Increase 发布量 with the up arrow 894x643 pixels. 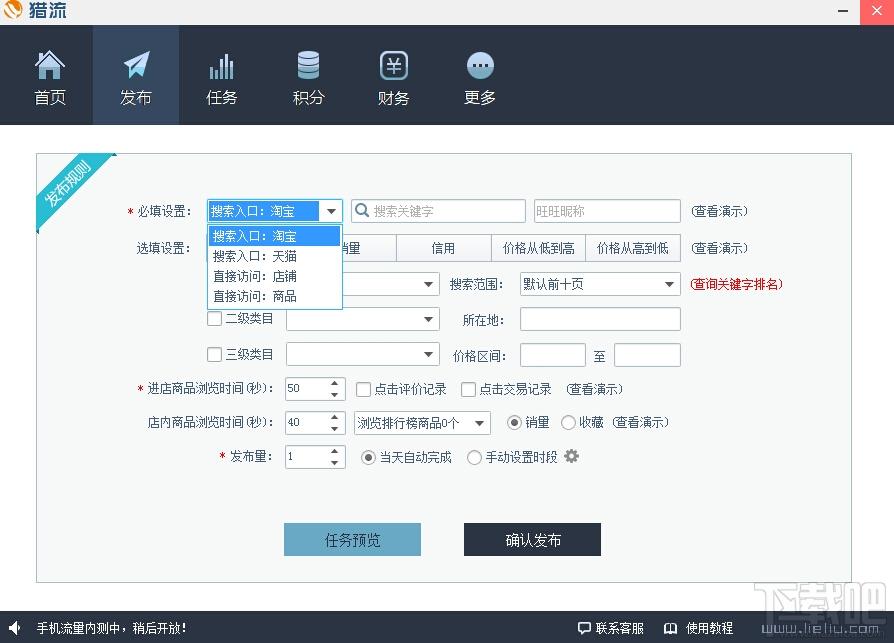335,451
